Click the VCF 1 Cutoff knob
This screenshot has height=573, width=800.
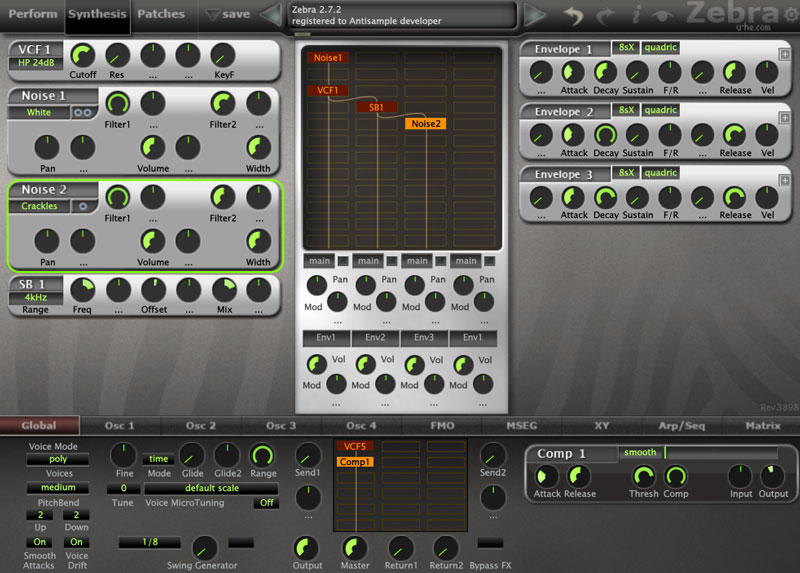point(83,55)
